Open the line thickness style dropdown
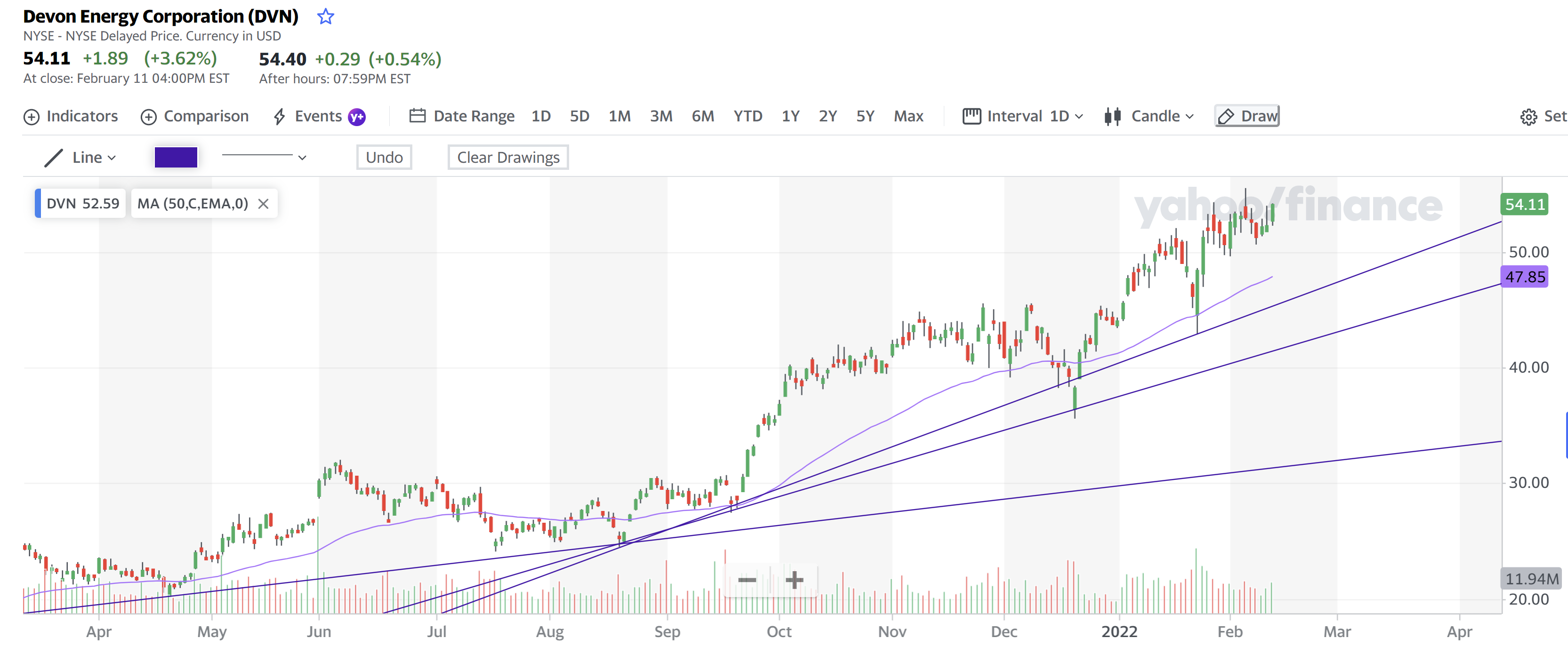Screen dimensions: 1568x662 [x=264, y=157]
